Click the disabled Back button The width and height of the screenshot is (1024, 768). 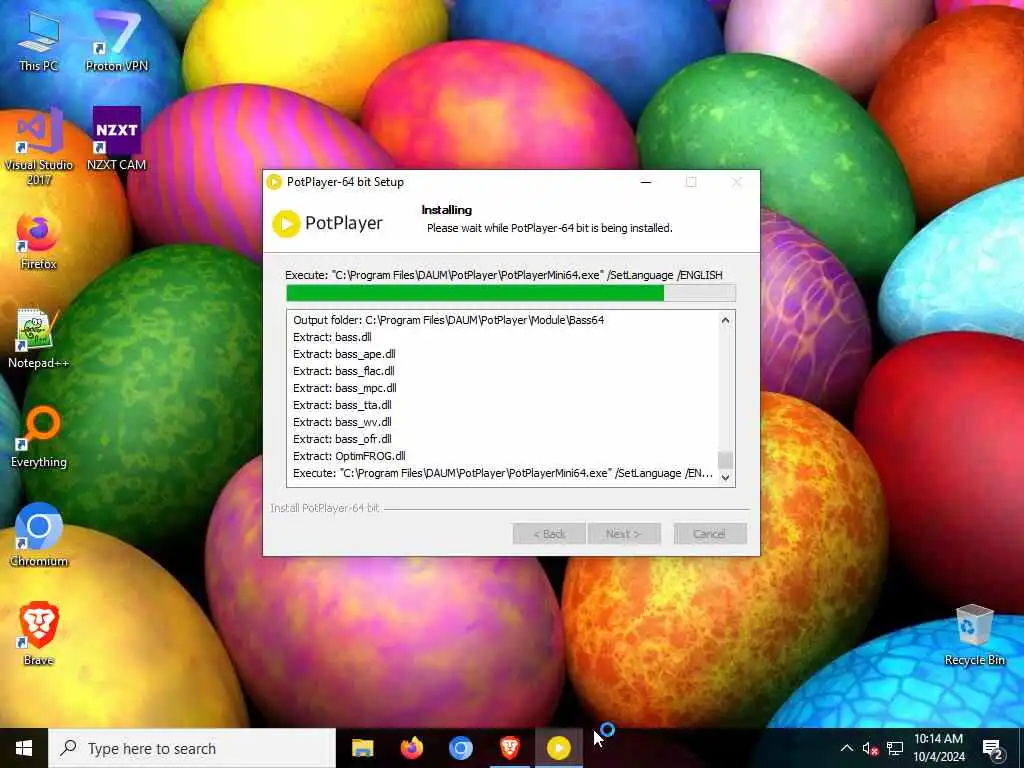click(549, 534)
